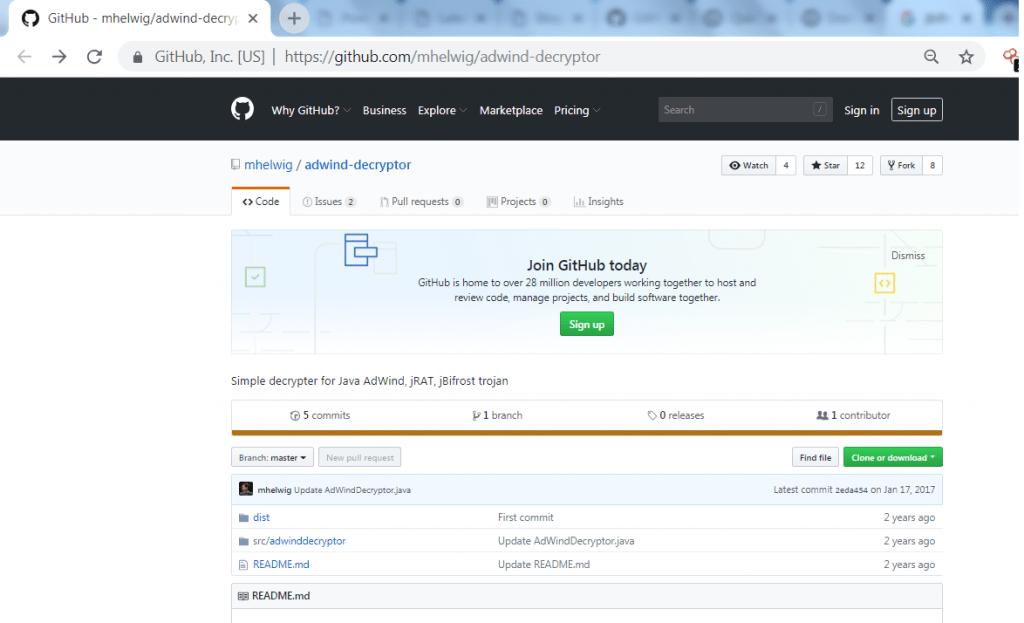Screen dimensions: 1024x623
Task: Click the Sign up button in the header
Action: point(916,110)
